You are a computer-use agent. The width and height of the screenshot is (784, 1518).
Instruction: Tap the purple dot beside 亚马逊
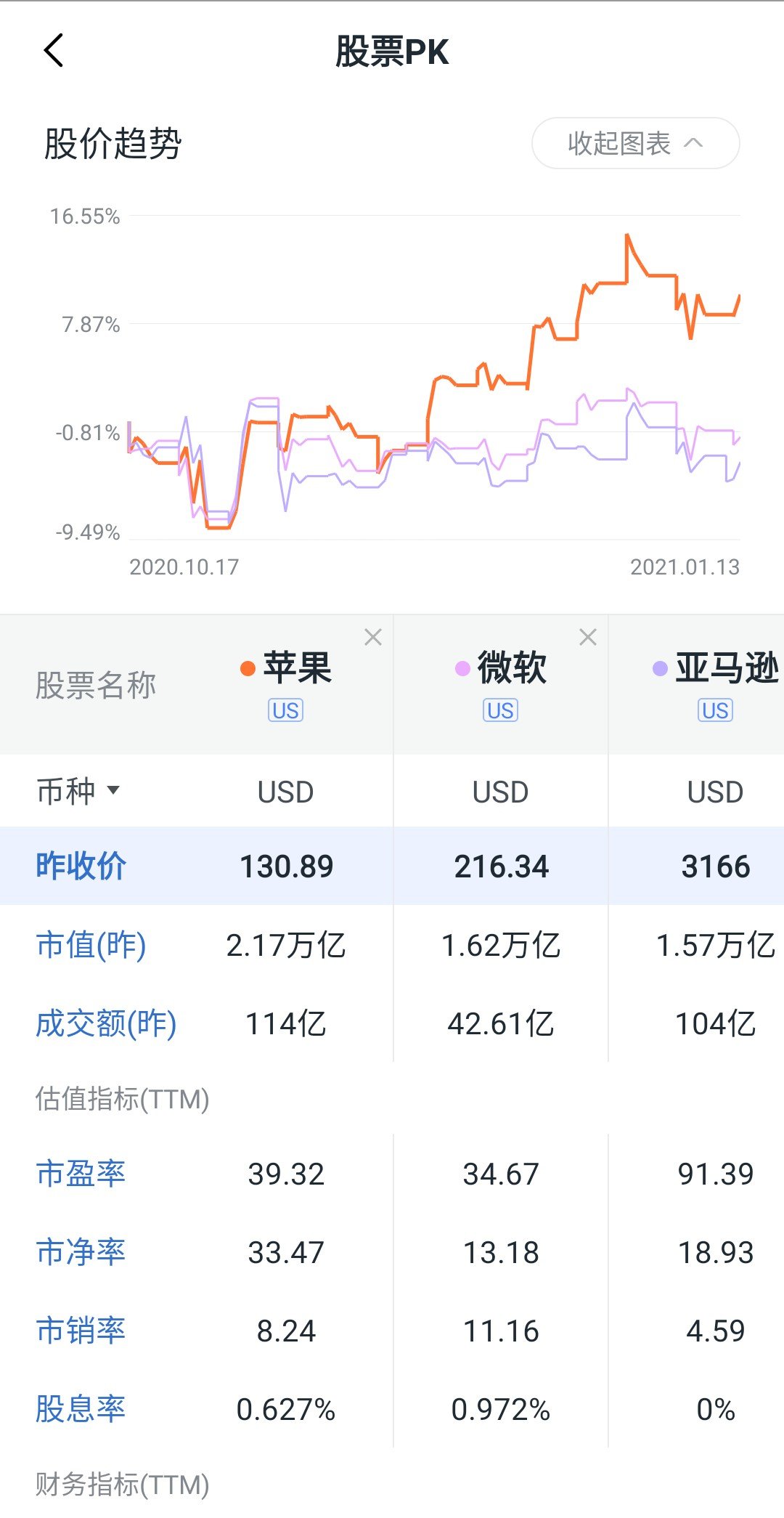click(x=660, y=668)
